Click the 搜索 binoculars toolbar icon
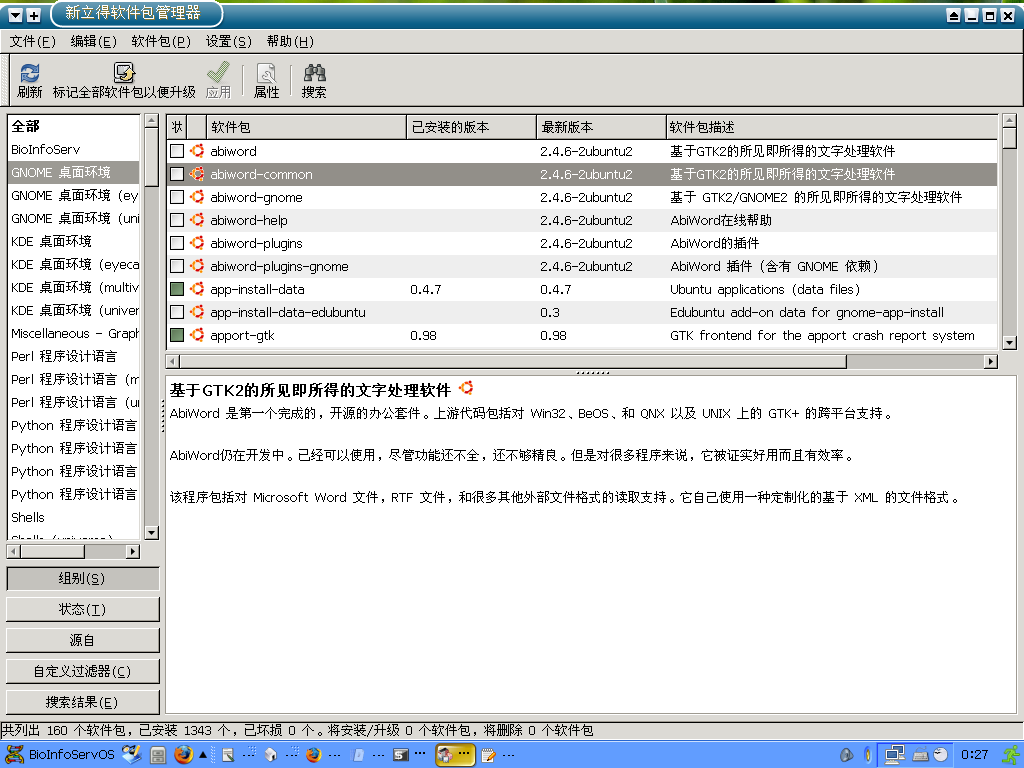 click(x=314, y=73)
